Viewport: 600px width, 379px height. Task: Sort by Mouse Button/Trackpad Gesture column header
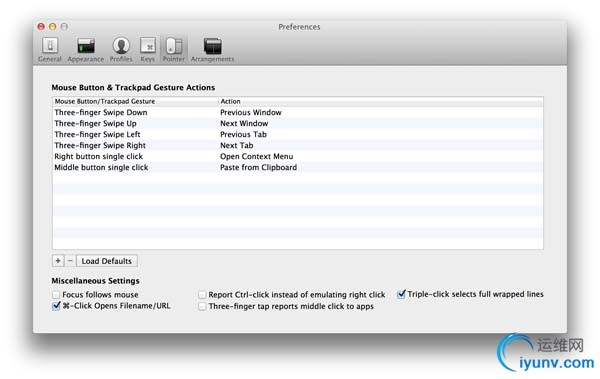[x=135, y=101]
